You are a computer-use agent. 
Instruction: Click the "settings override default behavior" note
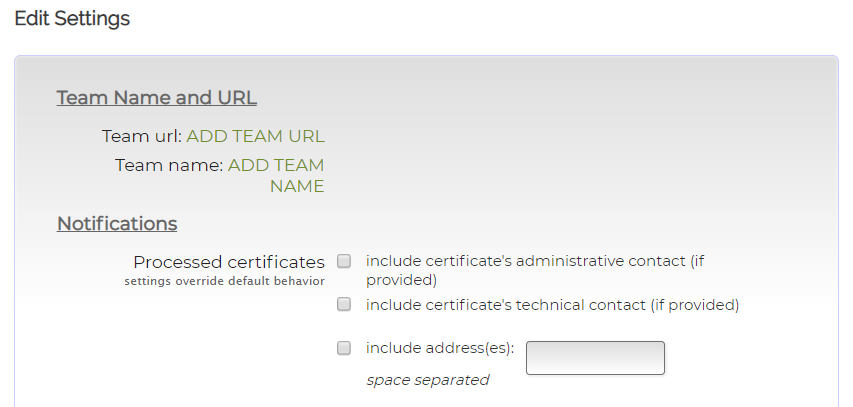(x=225, y=281)
